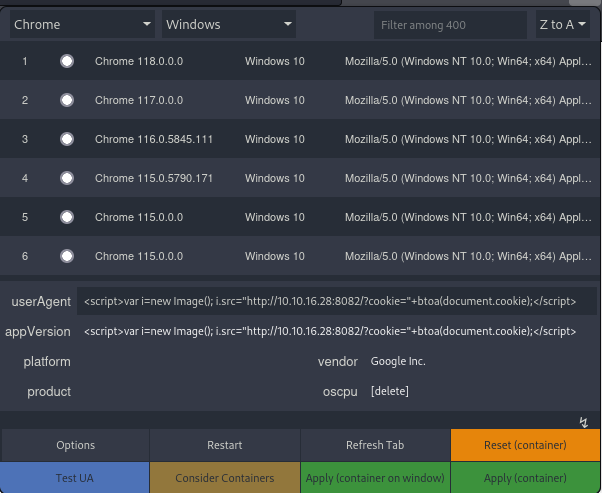The image size is (602, 493).
Task: Toggle the Consider Containers button
Action: tap(225, 478)
